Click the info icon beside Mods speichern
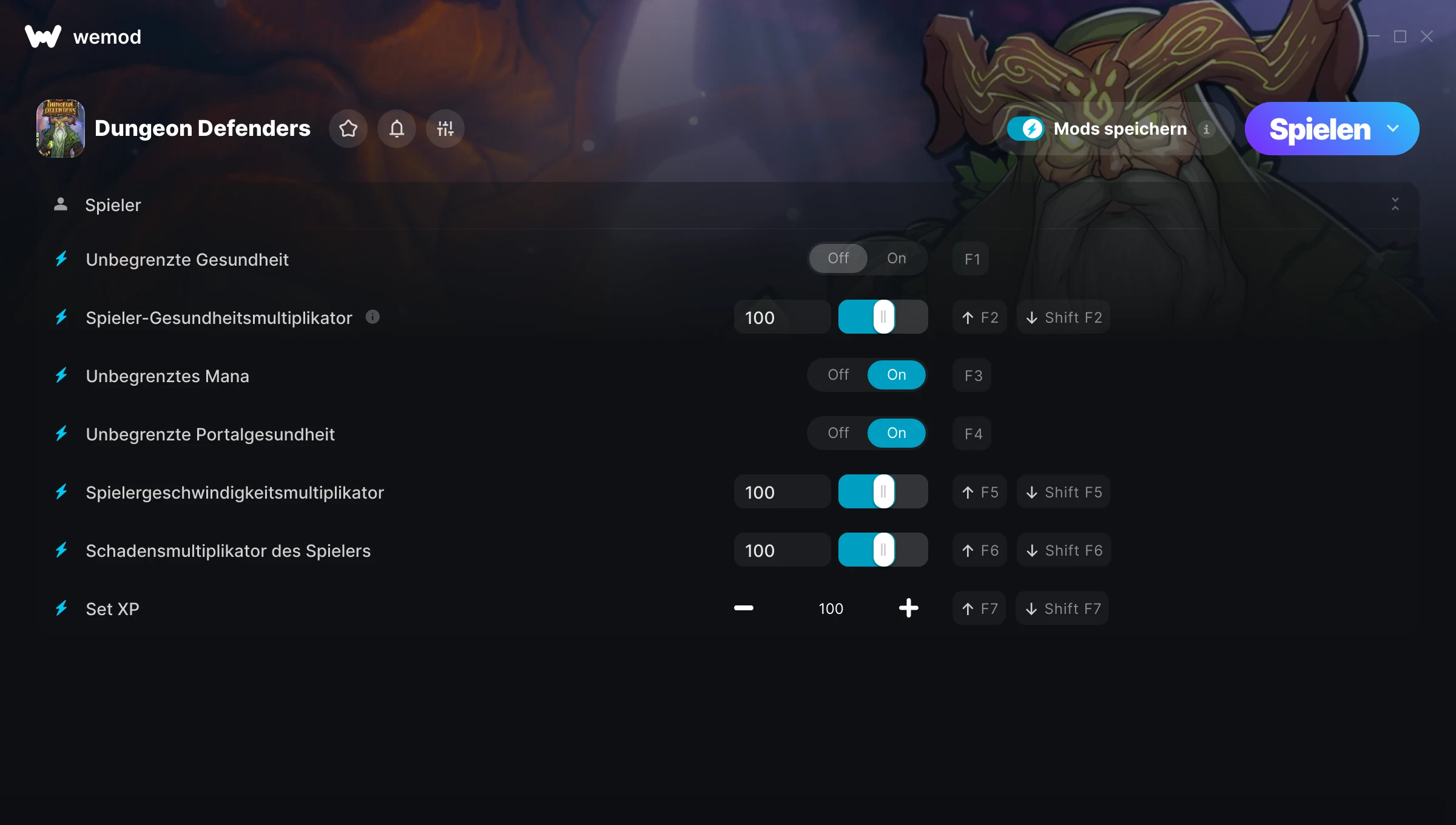The height and width of the screenshot is (825, 1456). coord(1207,129)
